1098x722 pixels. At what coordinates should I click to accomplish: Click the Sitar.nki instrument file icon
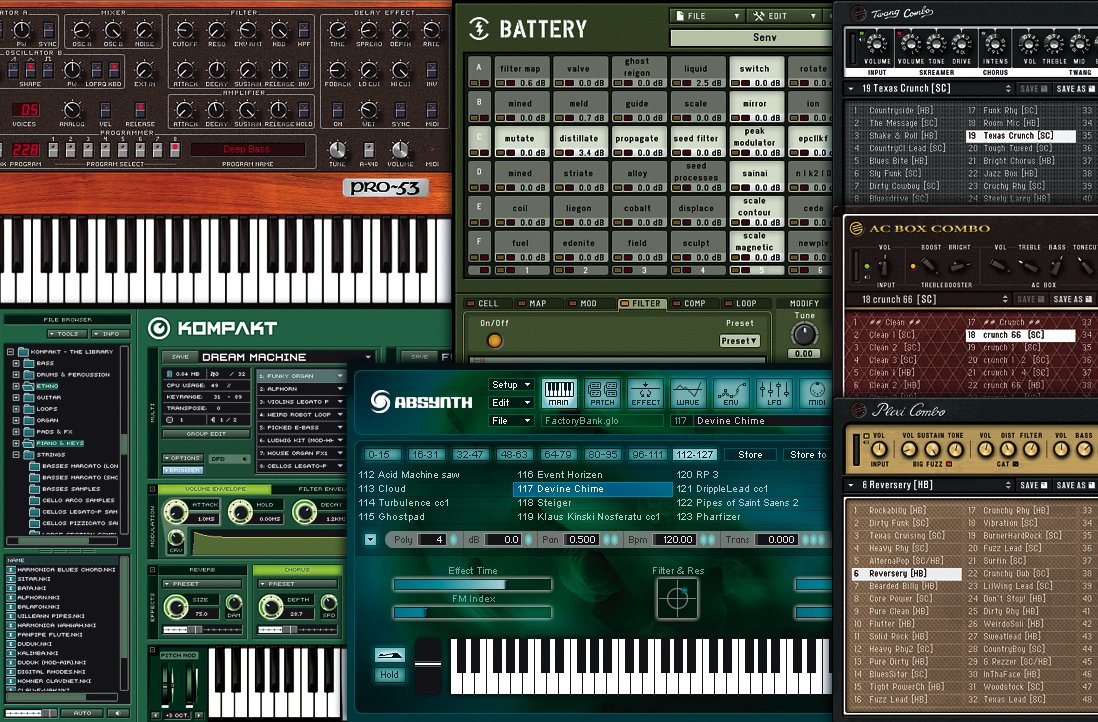pos(11,579)
